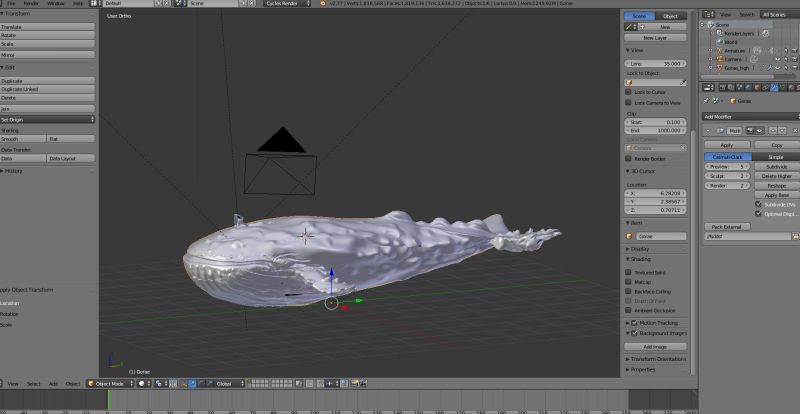The image size is (800, 414).
Task: Switch to the Object tab
Action: tap(671, 16)
